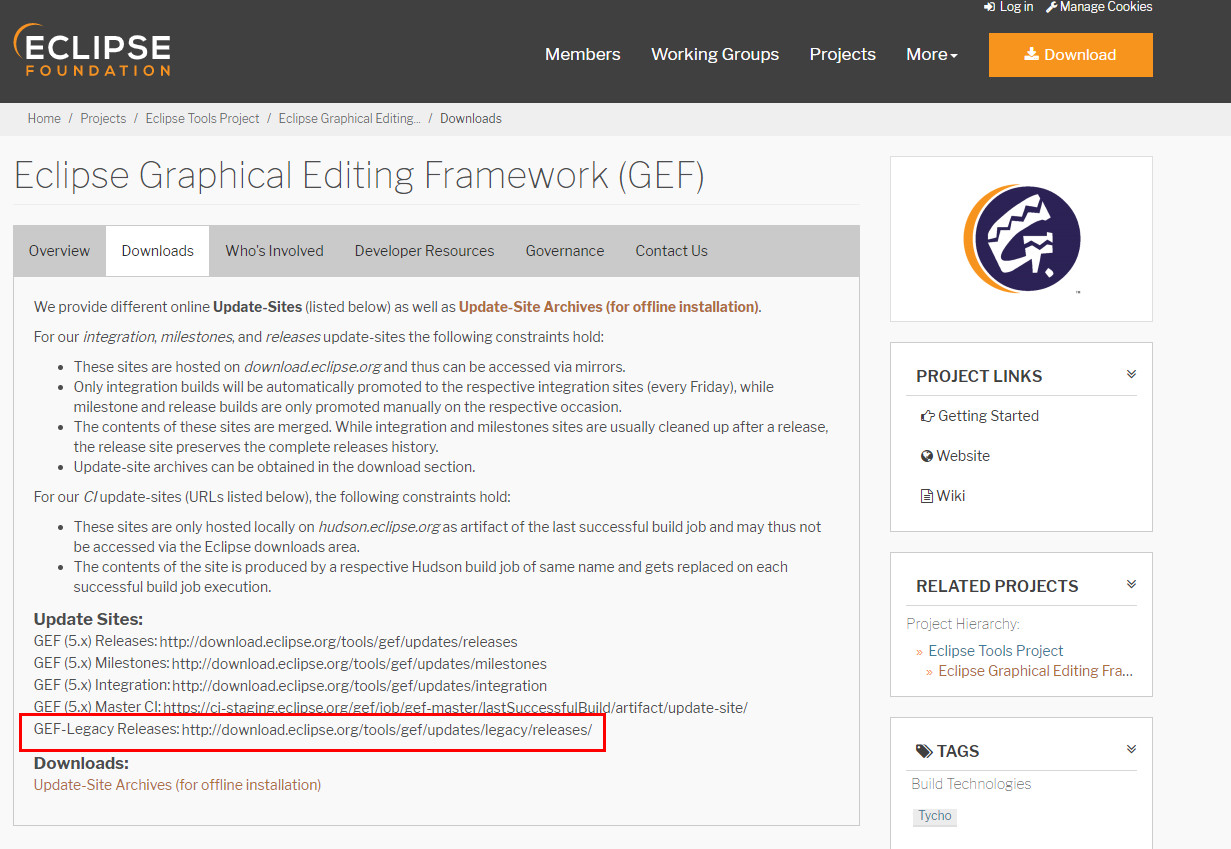Click GEF (5.x) Milestones URL text
Image resolution: width=1231 pixels, height=849 pixels.
click(360, 664)
